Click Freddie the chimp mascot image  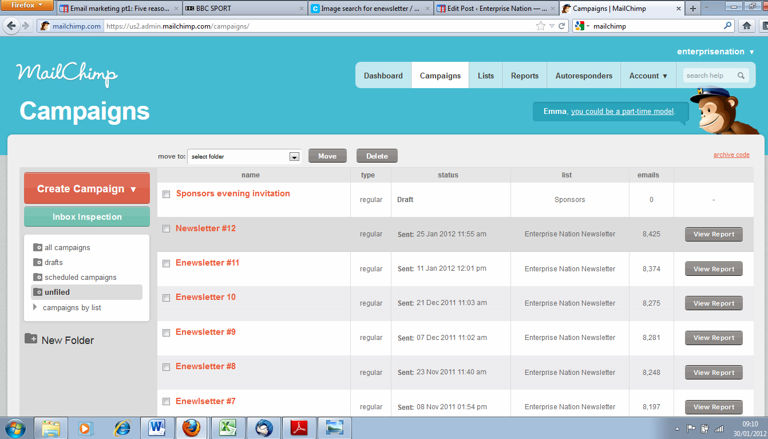tap(722, 112)
